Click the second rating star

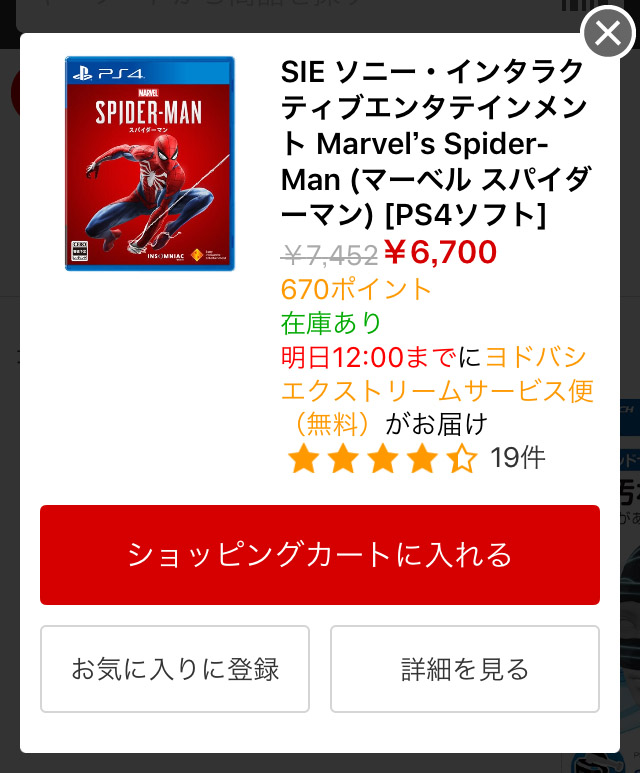pyautogui.click(x=343, y=458)
